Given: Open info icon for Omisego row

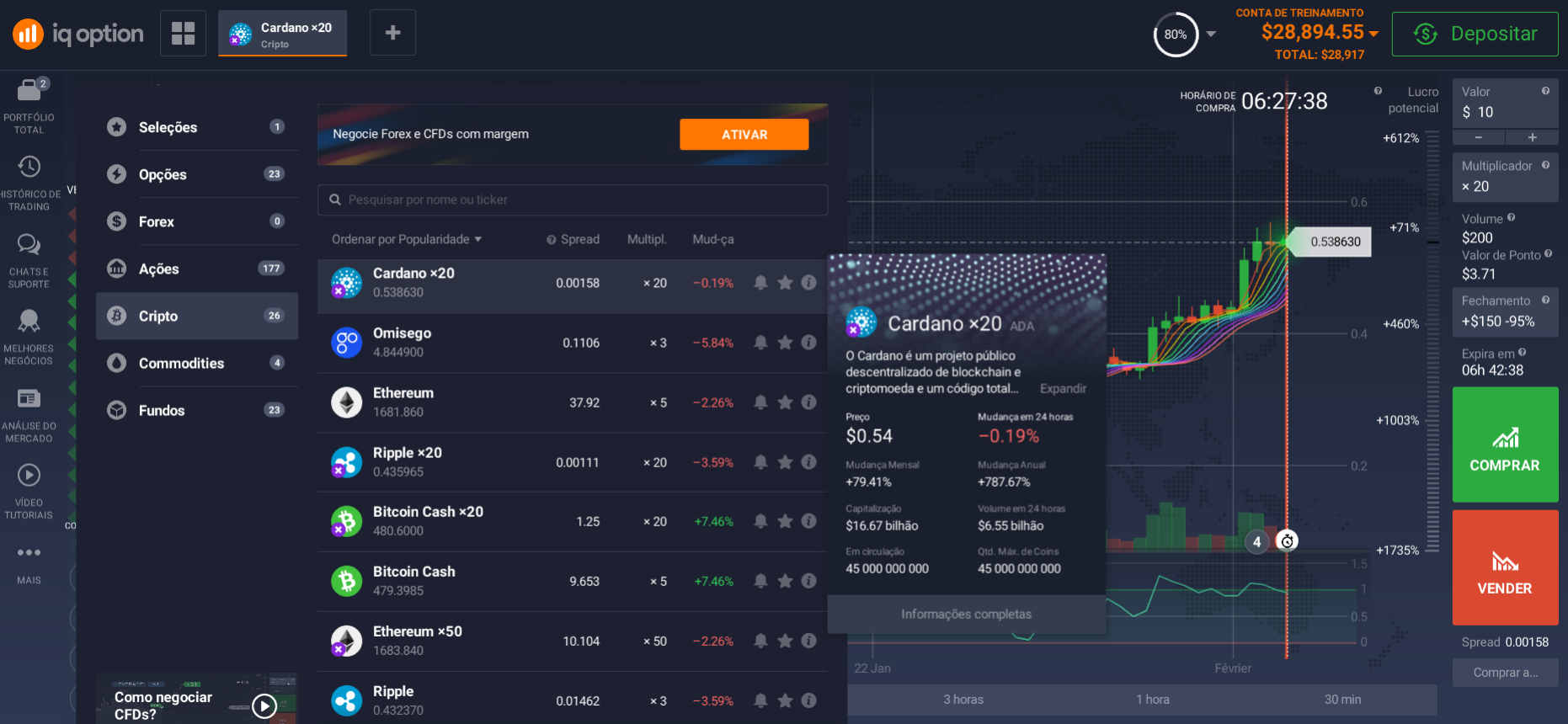Looking at the screenshot, I should coord(808,343).
